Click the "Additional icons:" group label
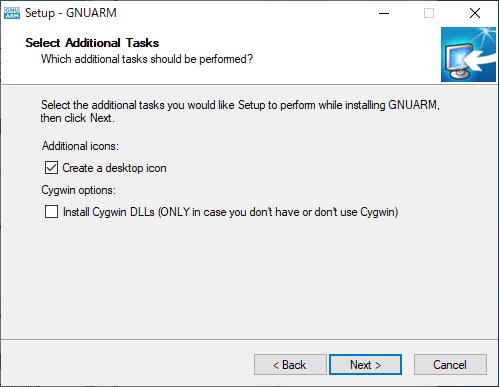499x387 pixels. click(x=80, y=146)
